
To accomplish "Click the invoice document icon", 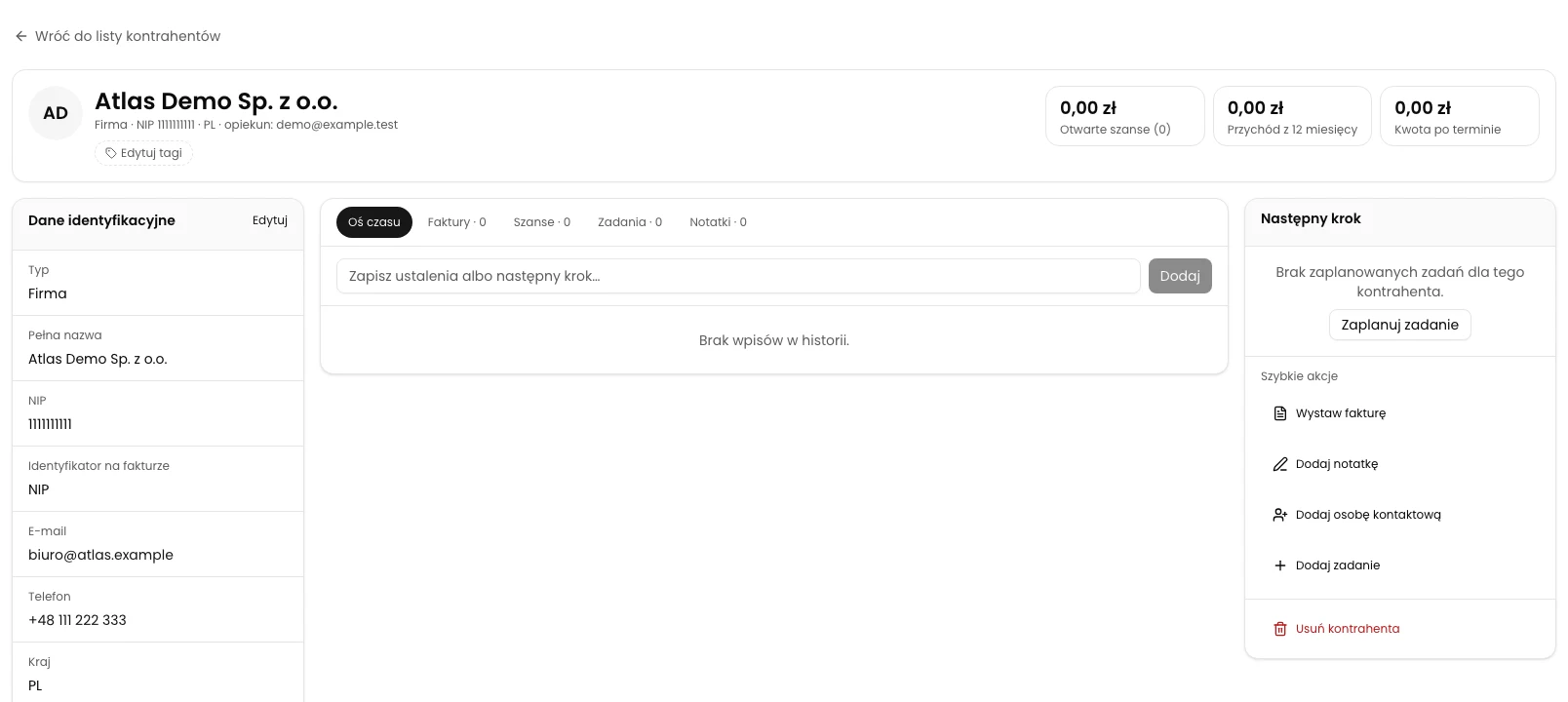I will click(x=1280, y=413).
